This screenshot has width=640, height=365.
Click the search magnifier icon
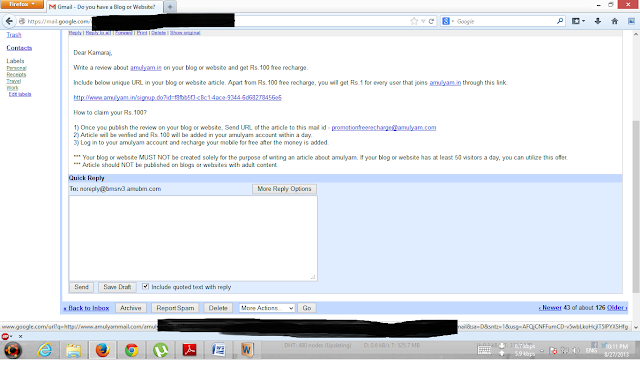[x=560, y=21]
